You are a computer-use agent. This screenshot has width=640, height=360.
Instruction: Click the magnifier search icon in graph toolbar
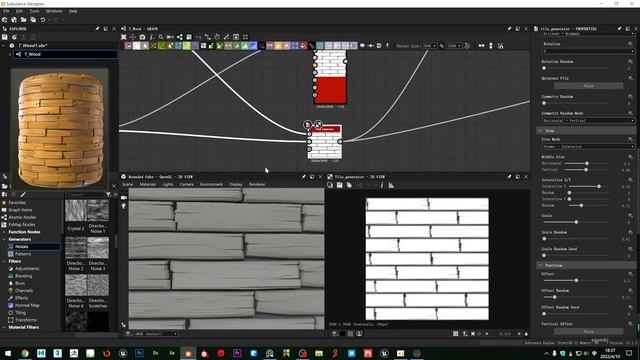click(161, 37)
